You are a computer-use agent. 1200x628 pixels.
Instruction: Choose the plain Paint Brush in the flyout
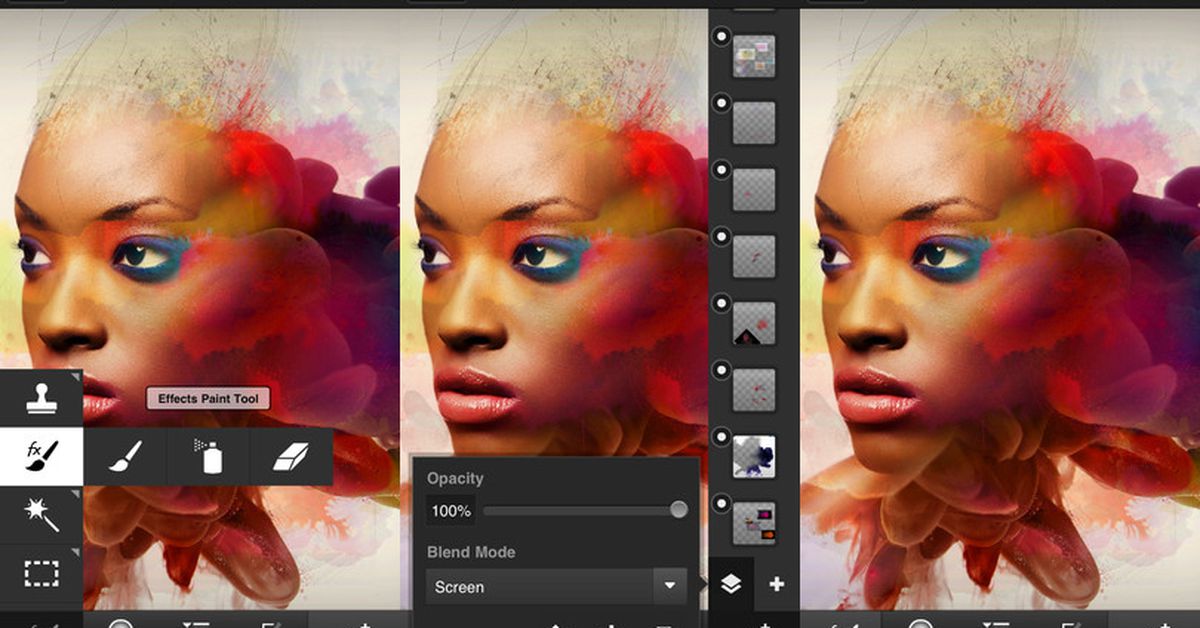tap(125, 457)
